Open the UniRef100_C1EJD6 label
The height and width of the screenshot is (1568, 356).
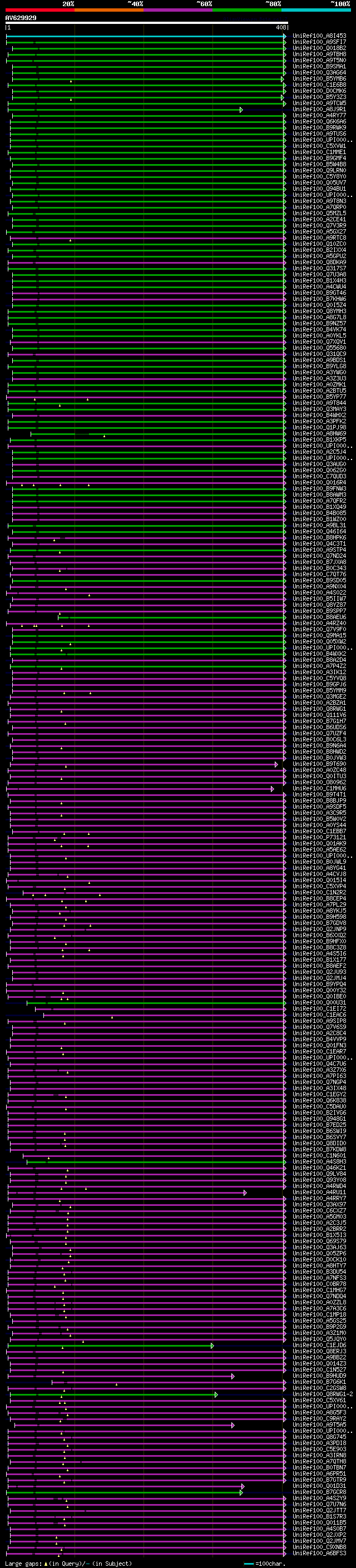click(319, 1346)
